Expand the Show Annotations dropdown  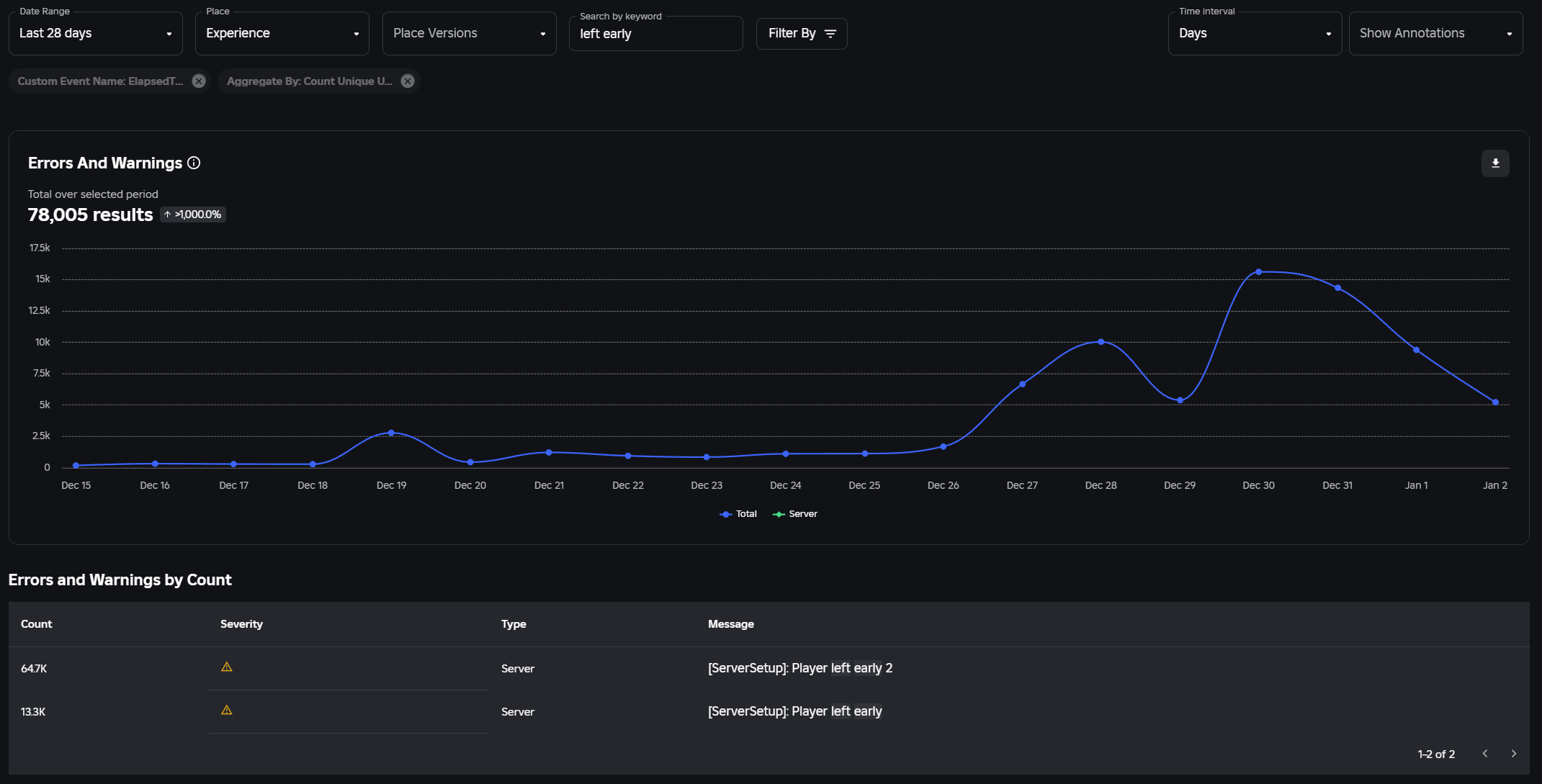[x=1436, y=33]
